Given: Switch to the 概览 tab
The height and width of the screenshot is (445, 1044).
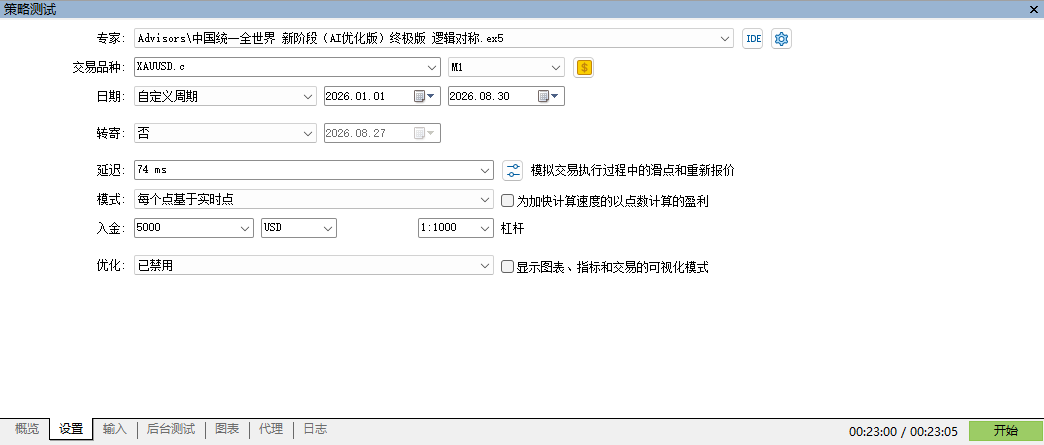Looking at the screenshot, I should (27, 429).
